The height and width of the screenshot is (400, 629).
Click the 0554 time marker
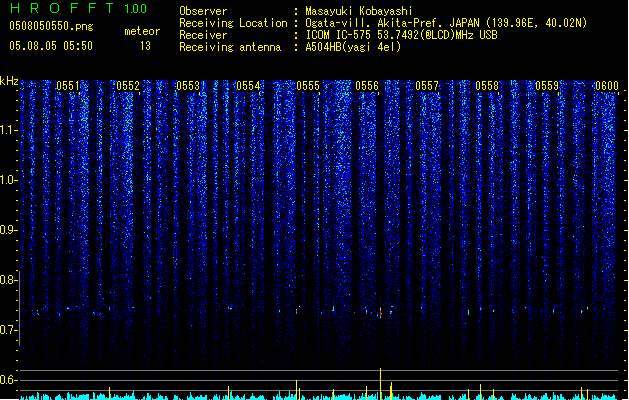point(248,86)
